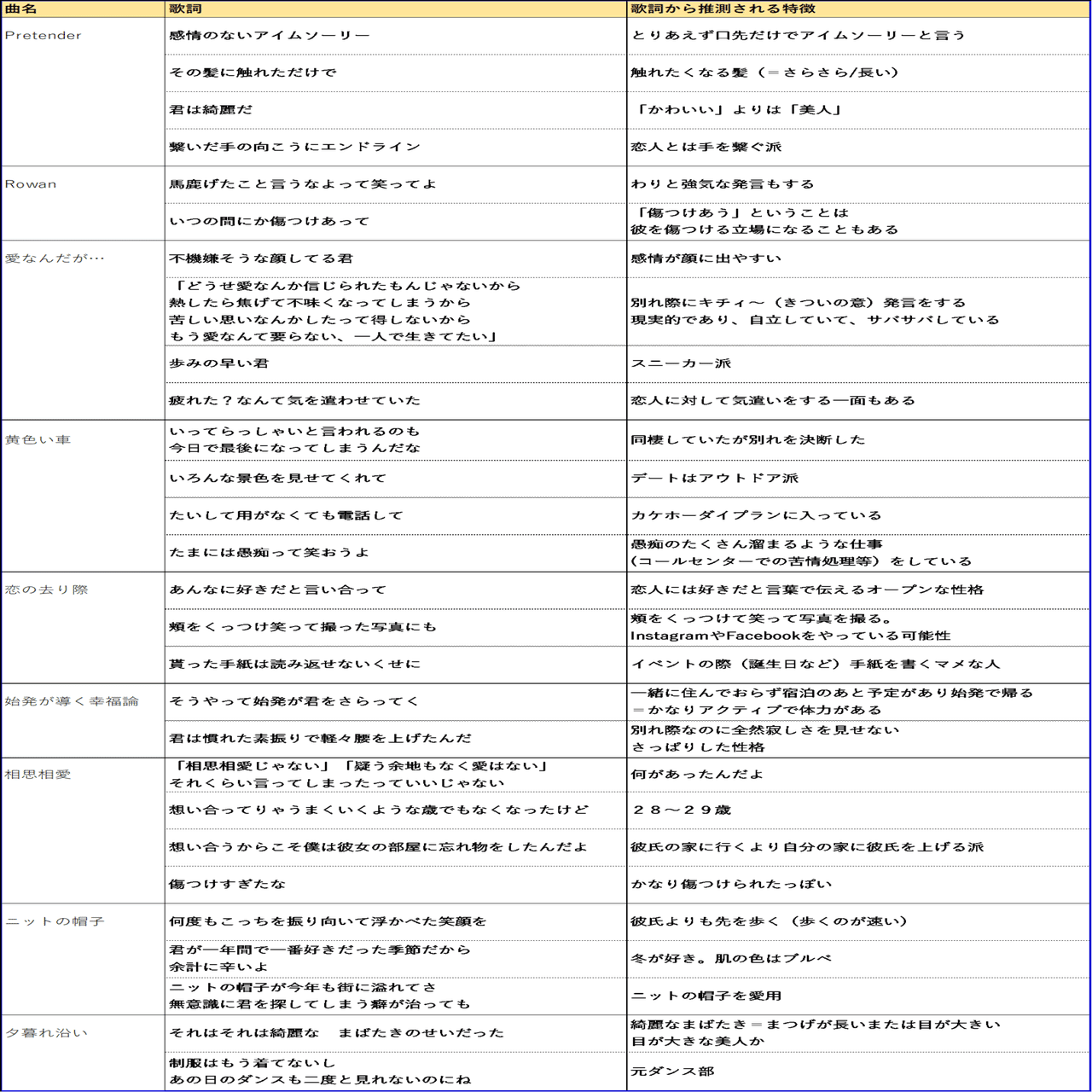The width and height of the screenshot is (1092, 1092).
Task: Click 'ニットの帽子' in the 曲名 column
Action: (84, 959)
